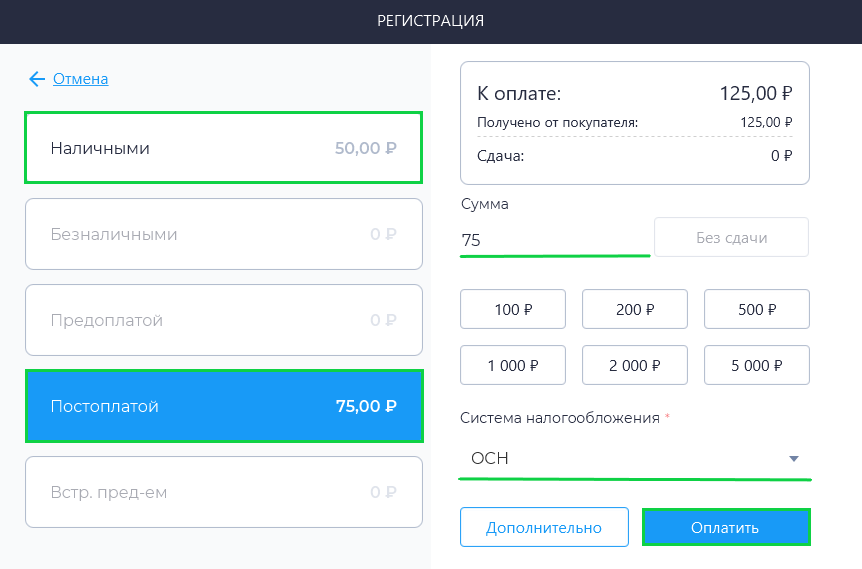The image size is (862, 569).
Task: Add the 5 000 ₽ quick amount
Action: [757, 366]
